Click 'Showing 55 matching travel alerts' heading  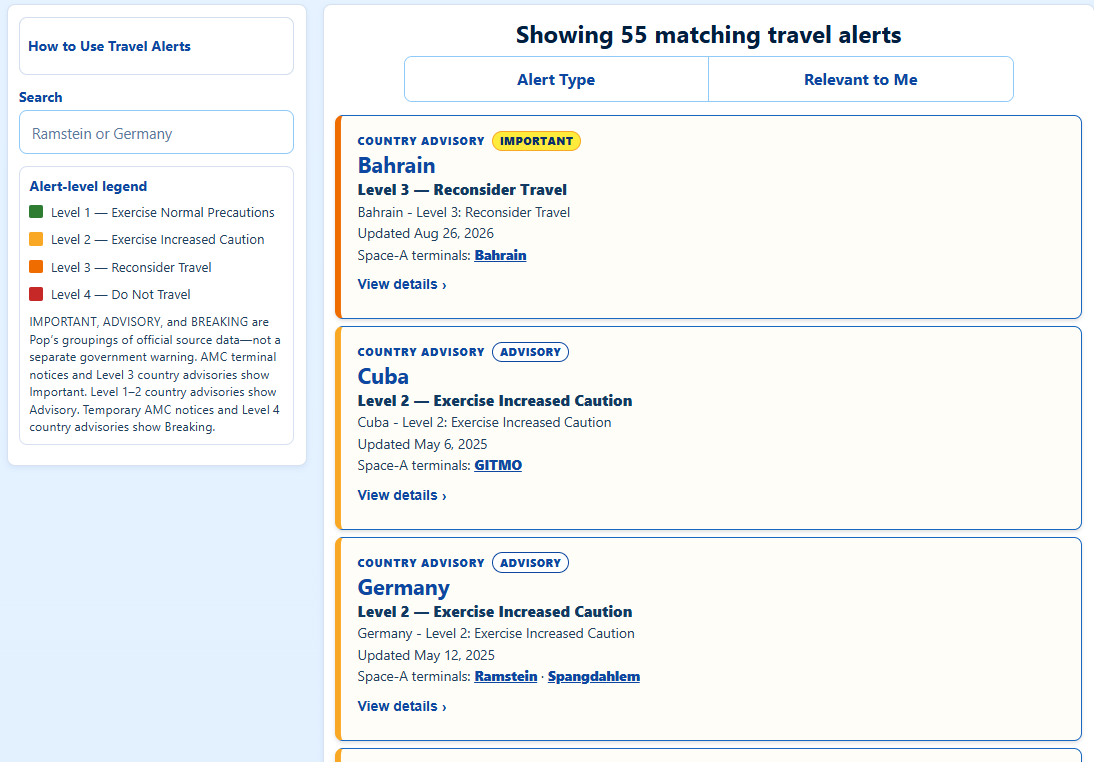[x=708, y=35]
